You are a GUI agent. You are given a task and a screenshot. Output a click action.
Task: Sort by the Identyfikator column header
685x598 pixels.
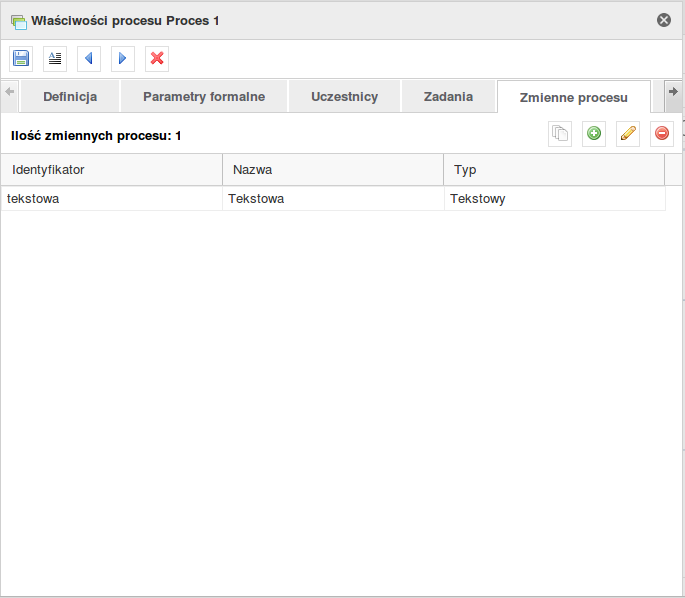pos(112,169)
